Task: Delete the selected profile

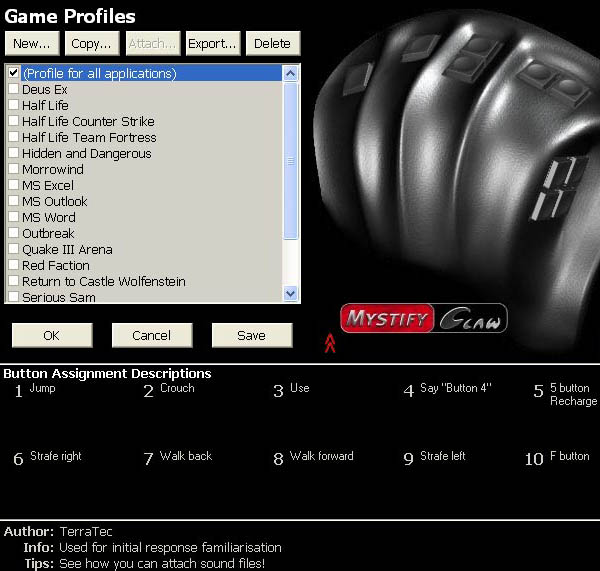Action: 273,44
